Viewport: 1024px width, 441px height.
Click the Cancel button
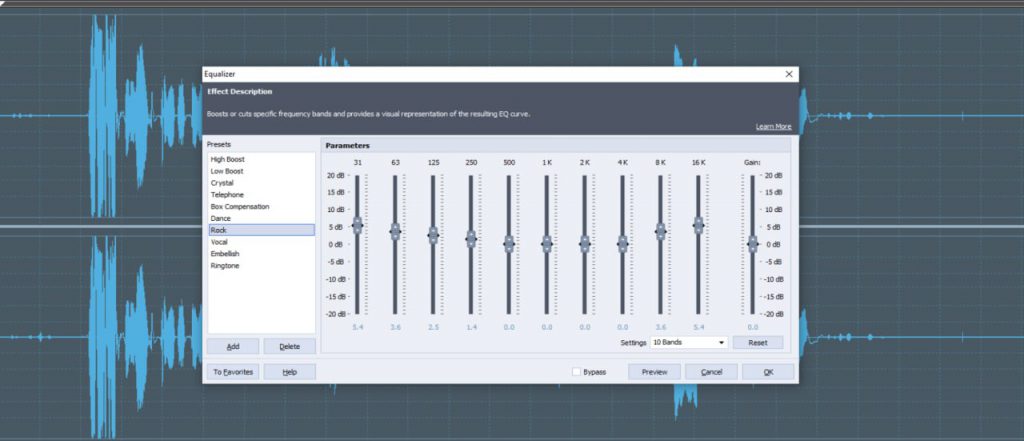click(x=711, y=372)
